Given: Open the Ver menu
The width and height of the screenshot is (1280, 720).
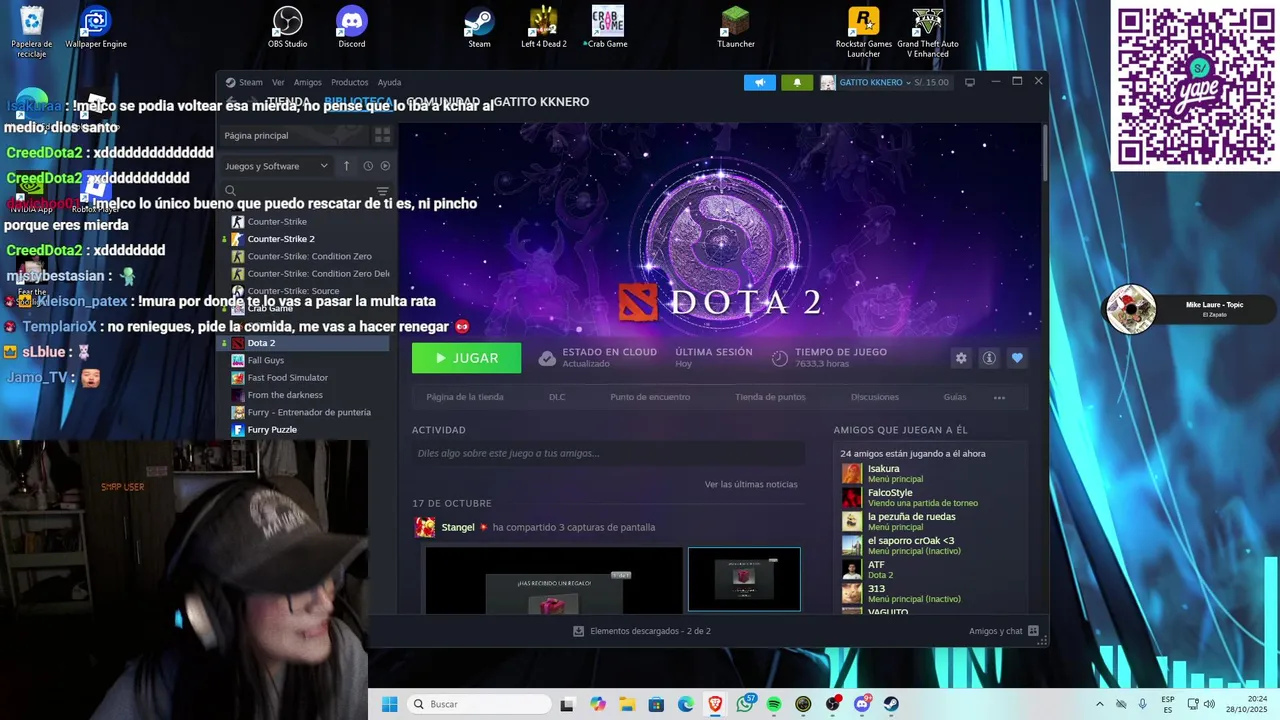Looking at the screenshot, I should click(x=278, y=82).
